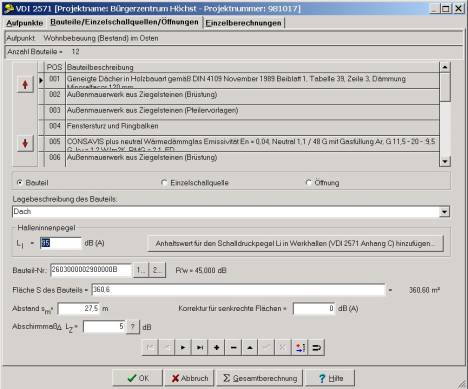Click scroll up arrow of component list
468x389 pixels.
pos(445,67)
